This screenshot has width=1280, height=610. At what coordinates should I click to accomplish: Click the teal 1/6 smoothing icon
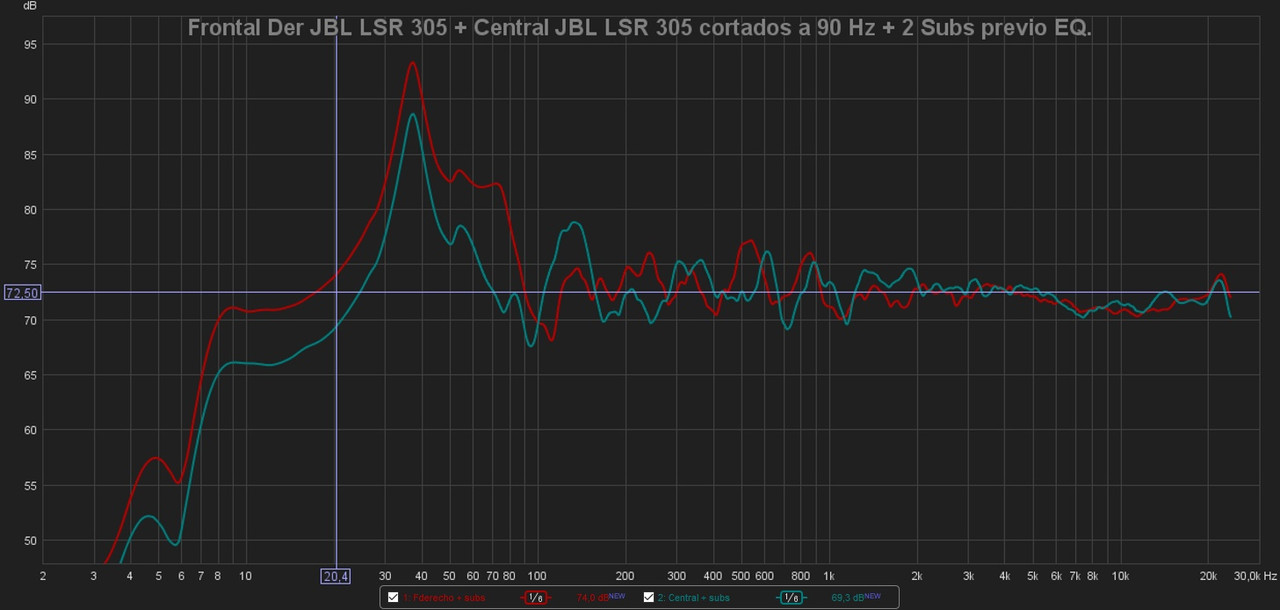pyautogui.click(x=791, y=598)
